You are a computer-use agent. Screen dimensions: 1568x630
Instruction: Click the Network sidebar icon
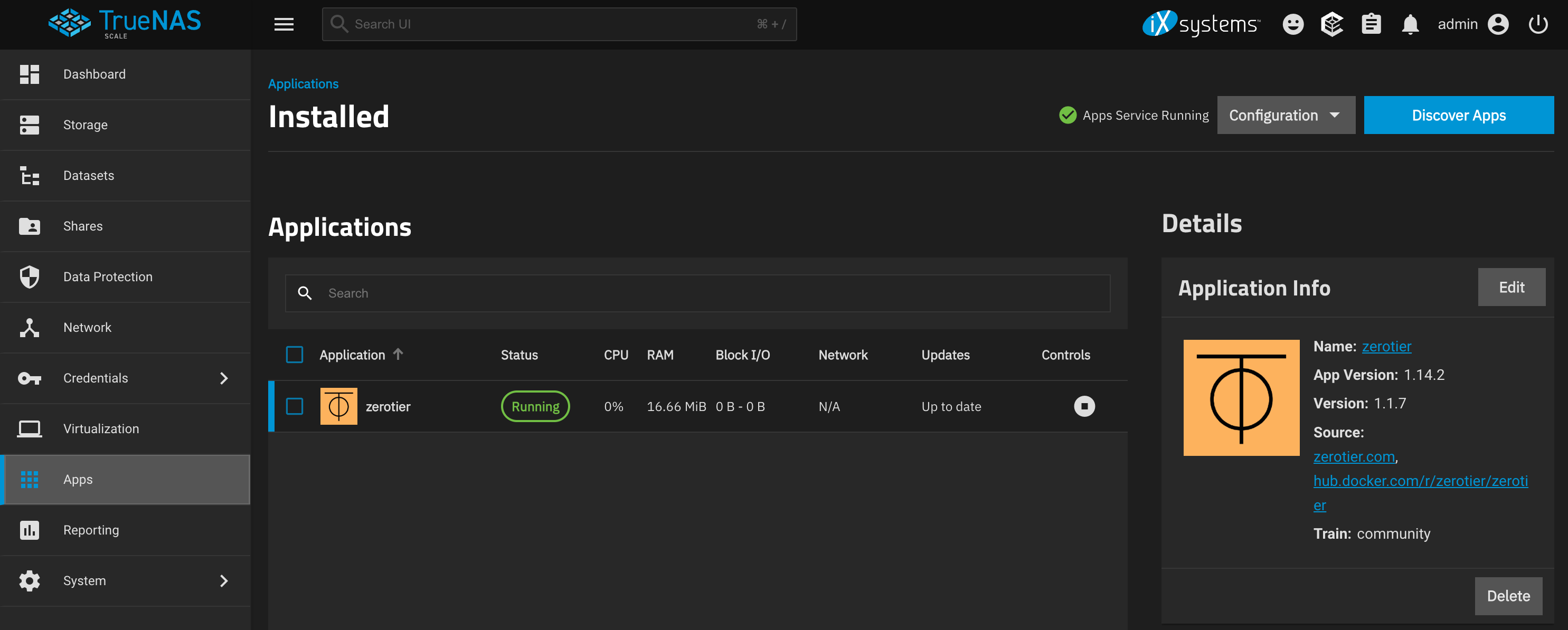pos(29,327)
